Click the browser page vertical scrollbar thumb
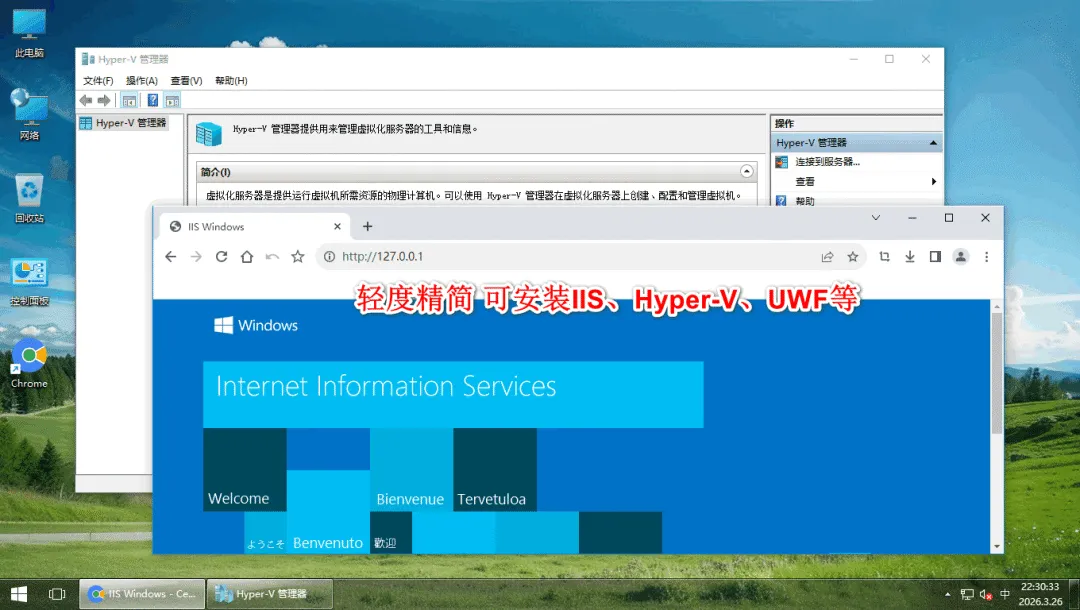This screenshot has height=610, width=1080. coord(997,373)
